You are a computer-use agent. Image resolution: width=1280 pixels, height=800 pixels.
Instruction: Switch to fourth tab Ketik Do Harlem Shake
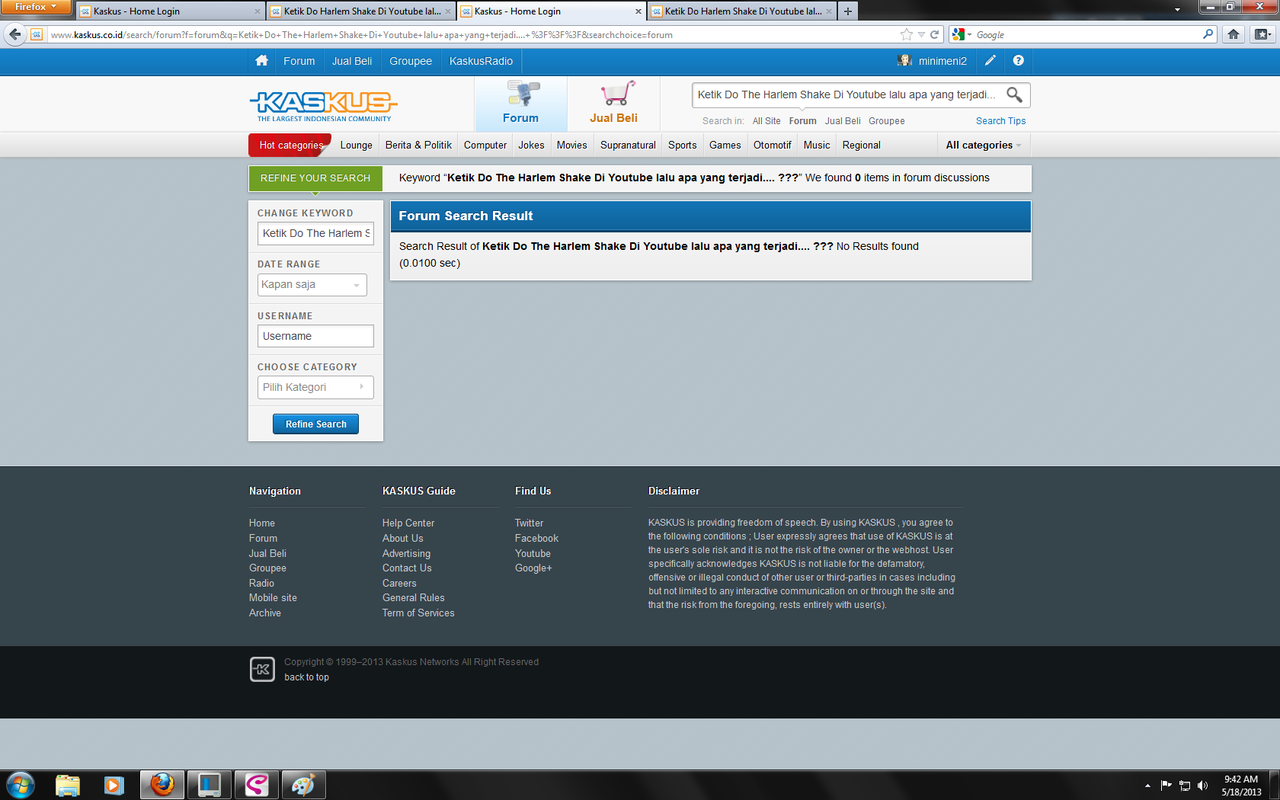(x=742, y=11)
